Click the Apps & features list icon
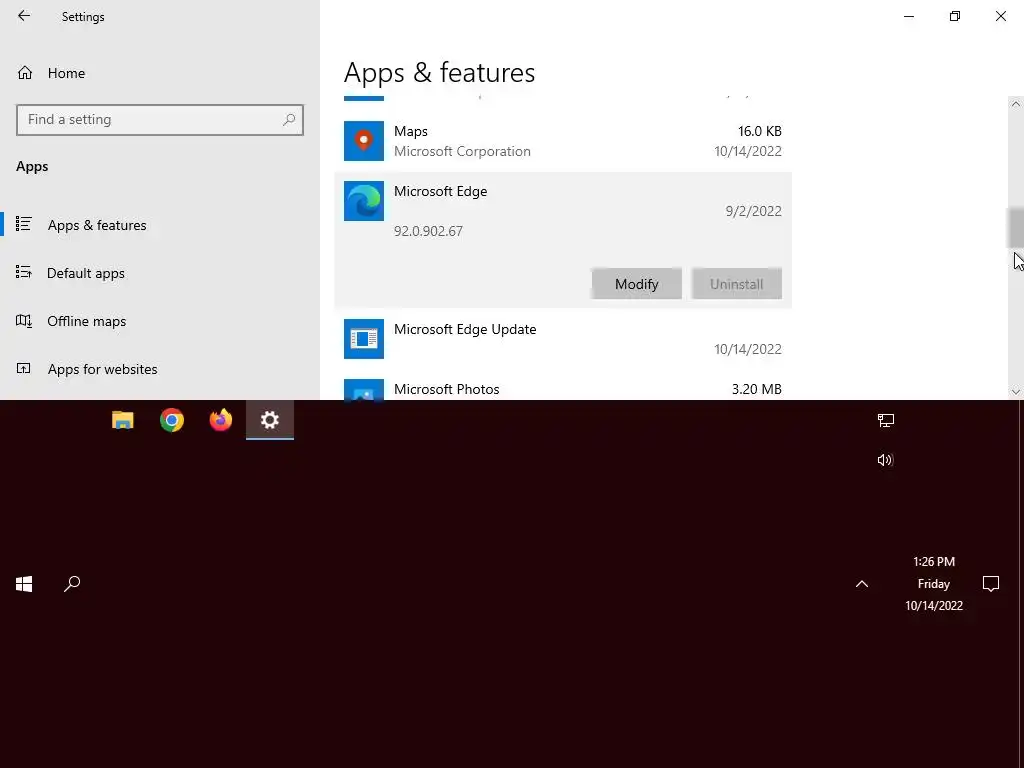Viewport: 1024px width, 768px height. coord(24,224)
